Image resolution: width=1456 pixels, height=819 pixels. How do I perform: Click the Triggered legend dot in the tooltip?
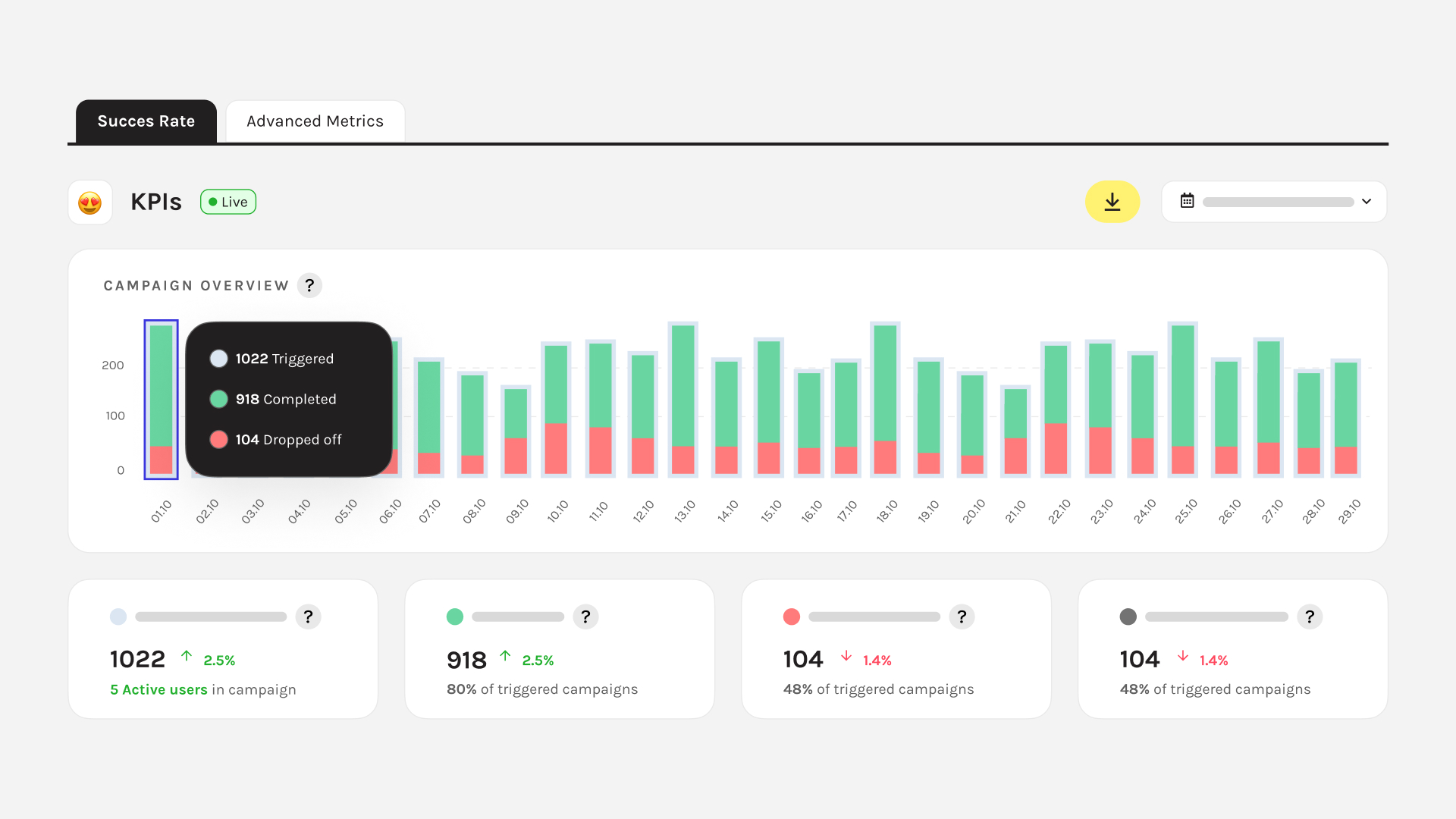pyautogui.click(x=218, y=359)
